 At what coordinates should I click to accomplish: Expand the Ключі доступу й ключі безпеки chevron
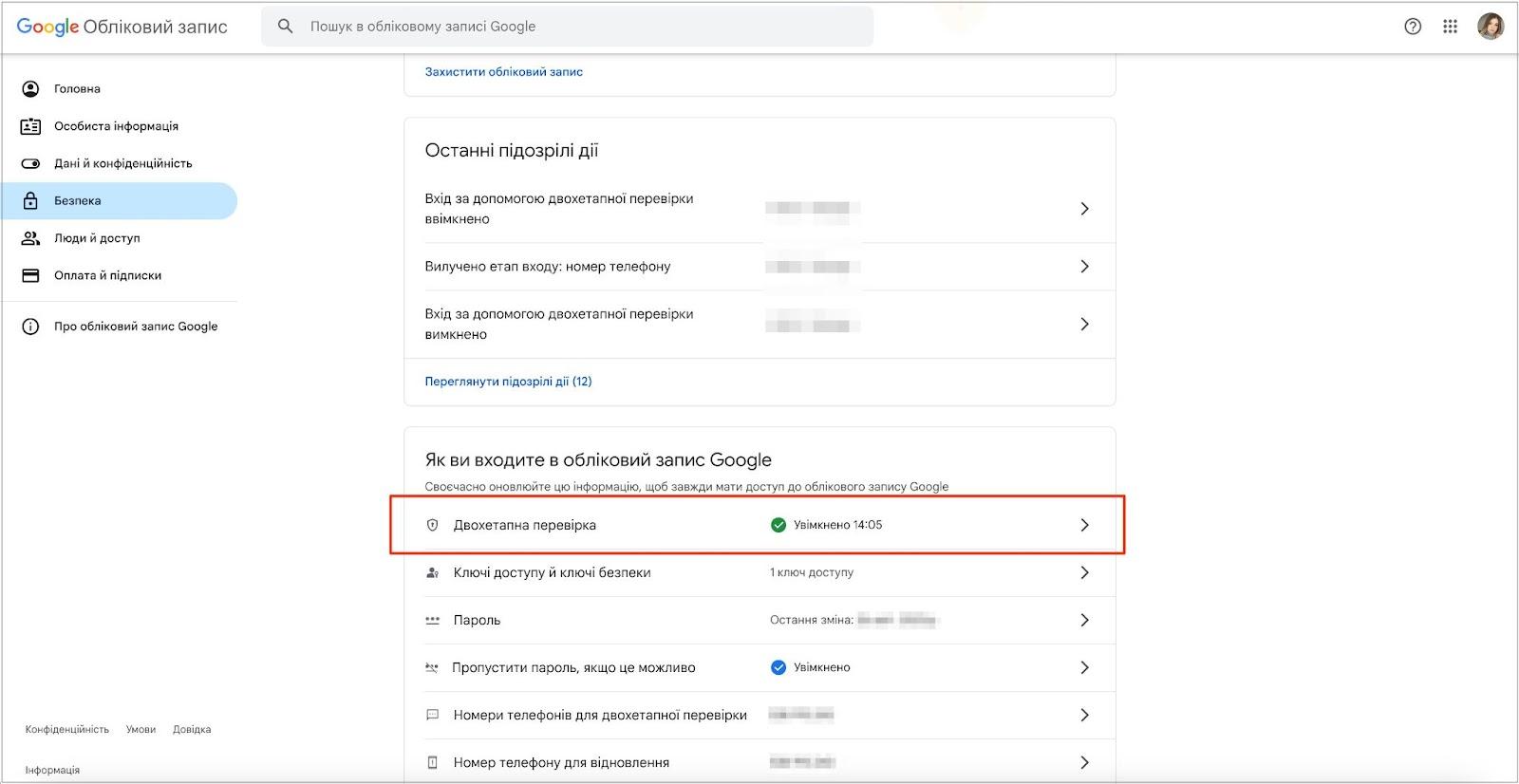[1084, 572]
